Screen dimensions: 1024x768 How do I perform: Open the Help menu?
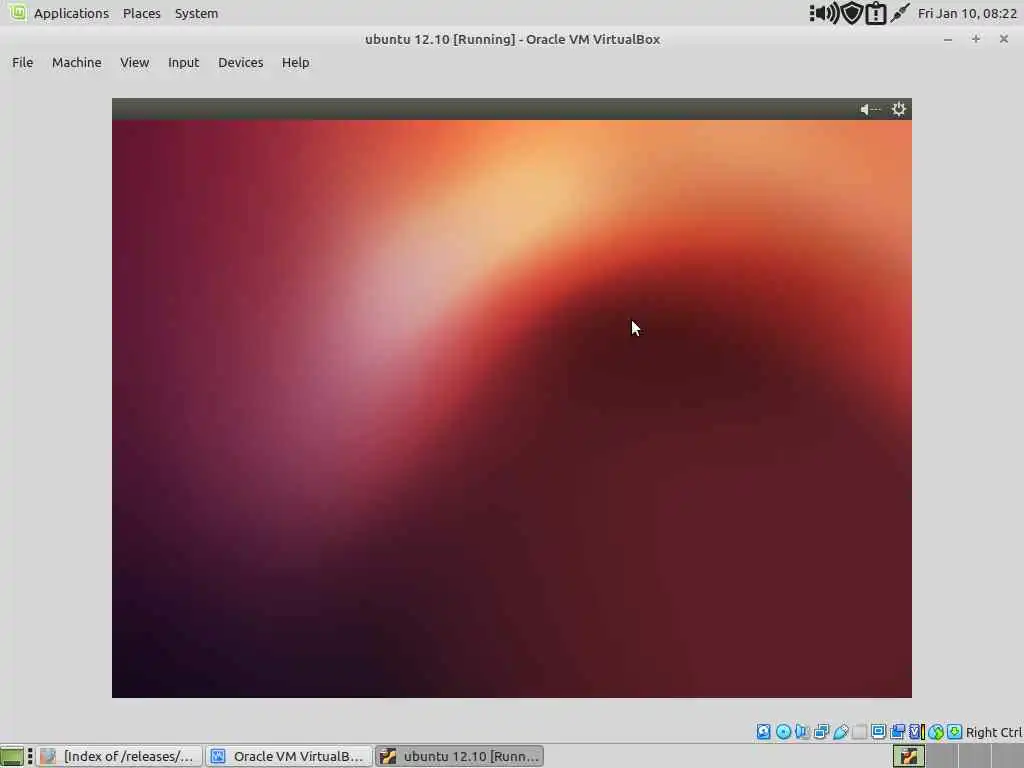(x=295, y=63)
